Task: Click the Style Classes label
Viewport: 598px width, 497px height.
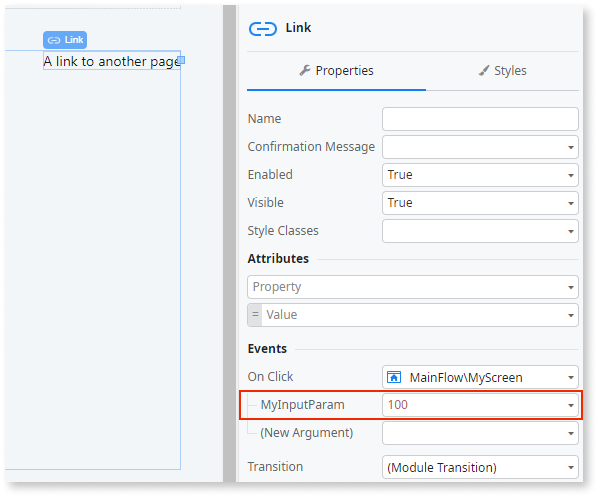Action: 283,231
